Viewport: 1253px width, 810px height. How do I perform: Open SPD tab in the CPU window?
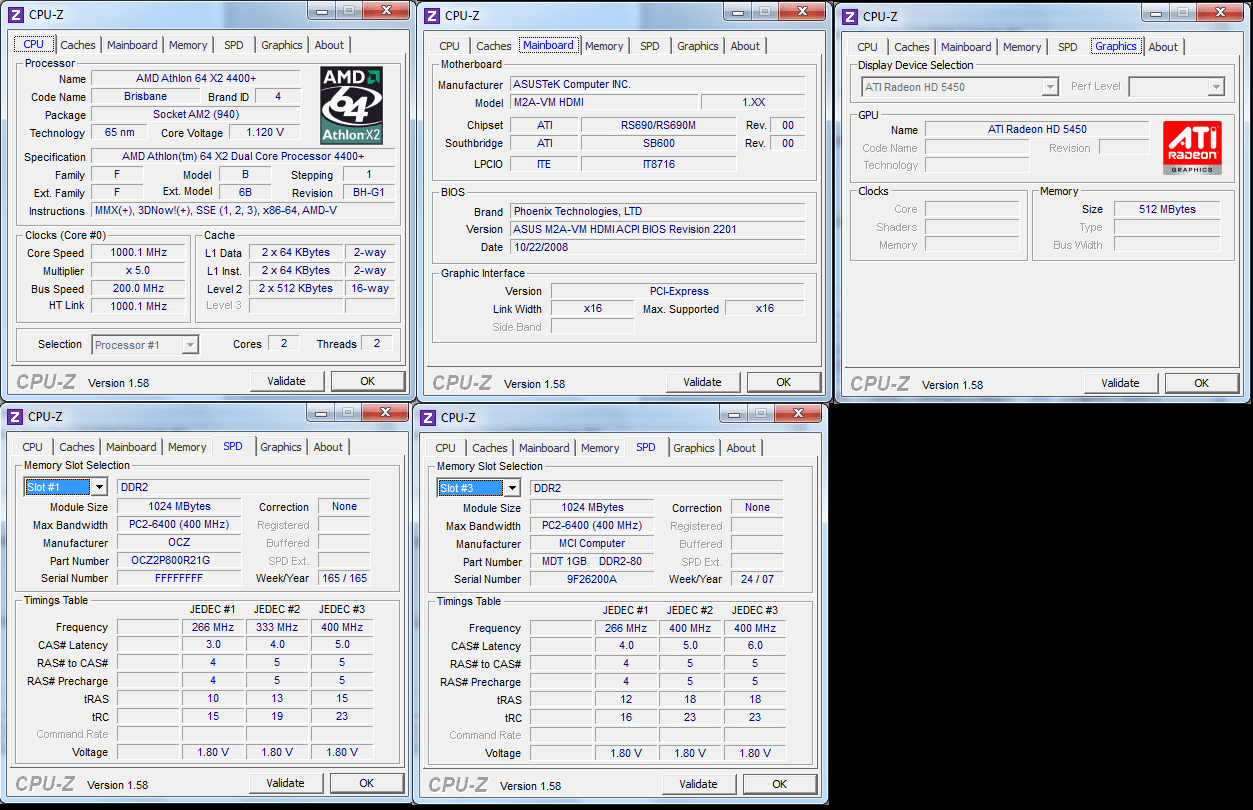click(233, 45)
